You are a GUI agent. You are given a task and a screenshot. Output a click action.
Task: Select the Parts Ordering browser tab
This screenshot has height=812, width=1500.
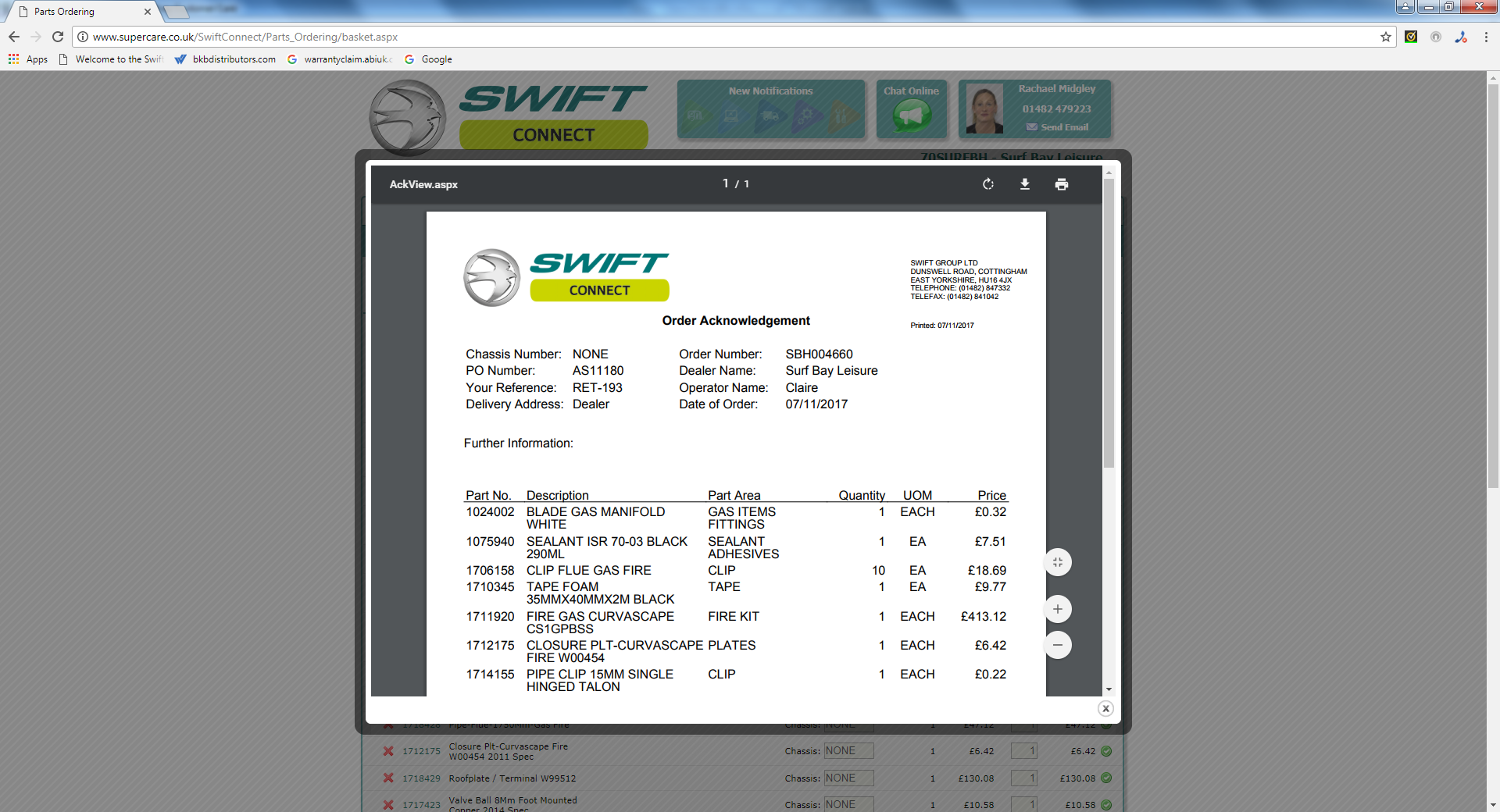click(78, 12)
